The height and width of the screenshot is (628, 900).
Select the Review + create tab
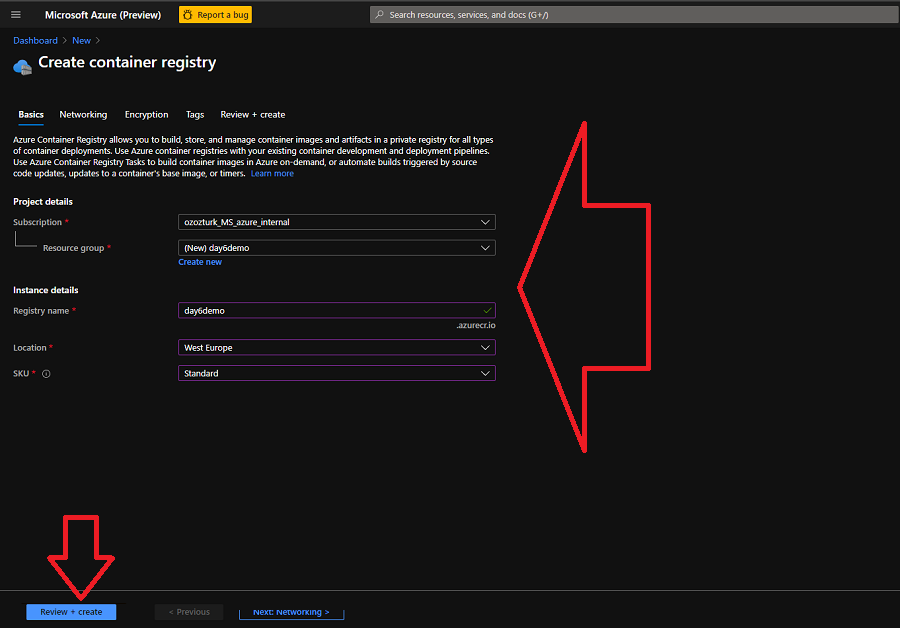[x=252, y=115]
